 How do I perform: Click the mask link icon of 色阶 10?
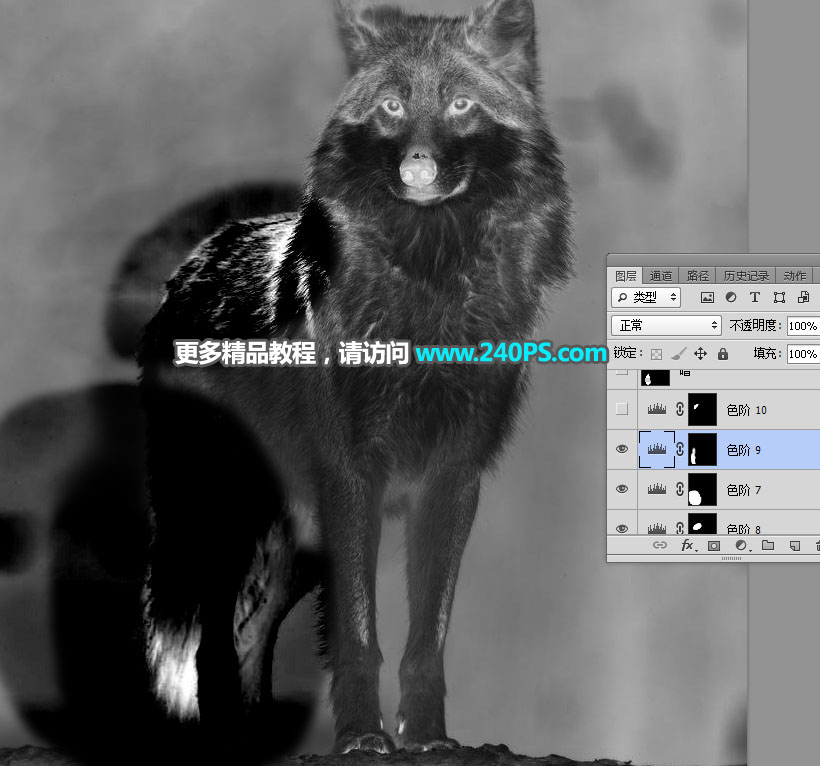[x=680, y=409]
